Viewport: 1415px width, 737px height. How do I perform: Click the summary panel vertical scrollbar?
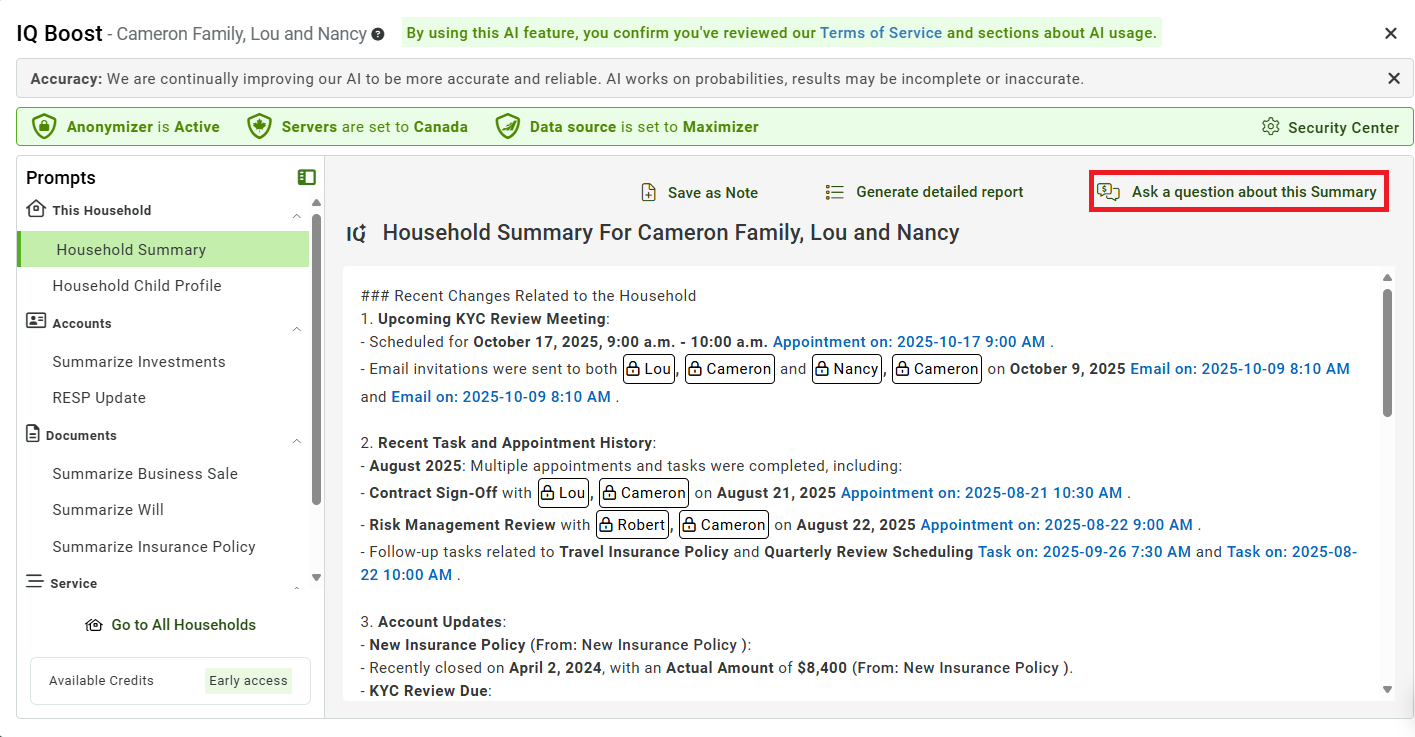pos(1387,352)
